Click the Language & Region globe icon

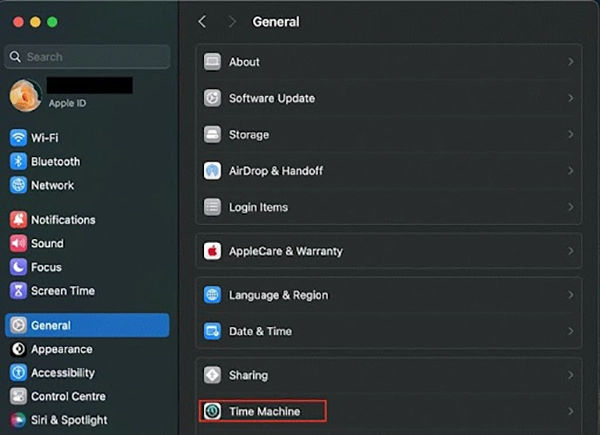[212, 295]
